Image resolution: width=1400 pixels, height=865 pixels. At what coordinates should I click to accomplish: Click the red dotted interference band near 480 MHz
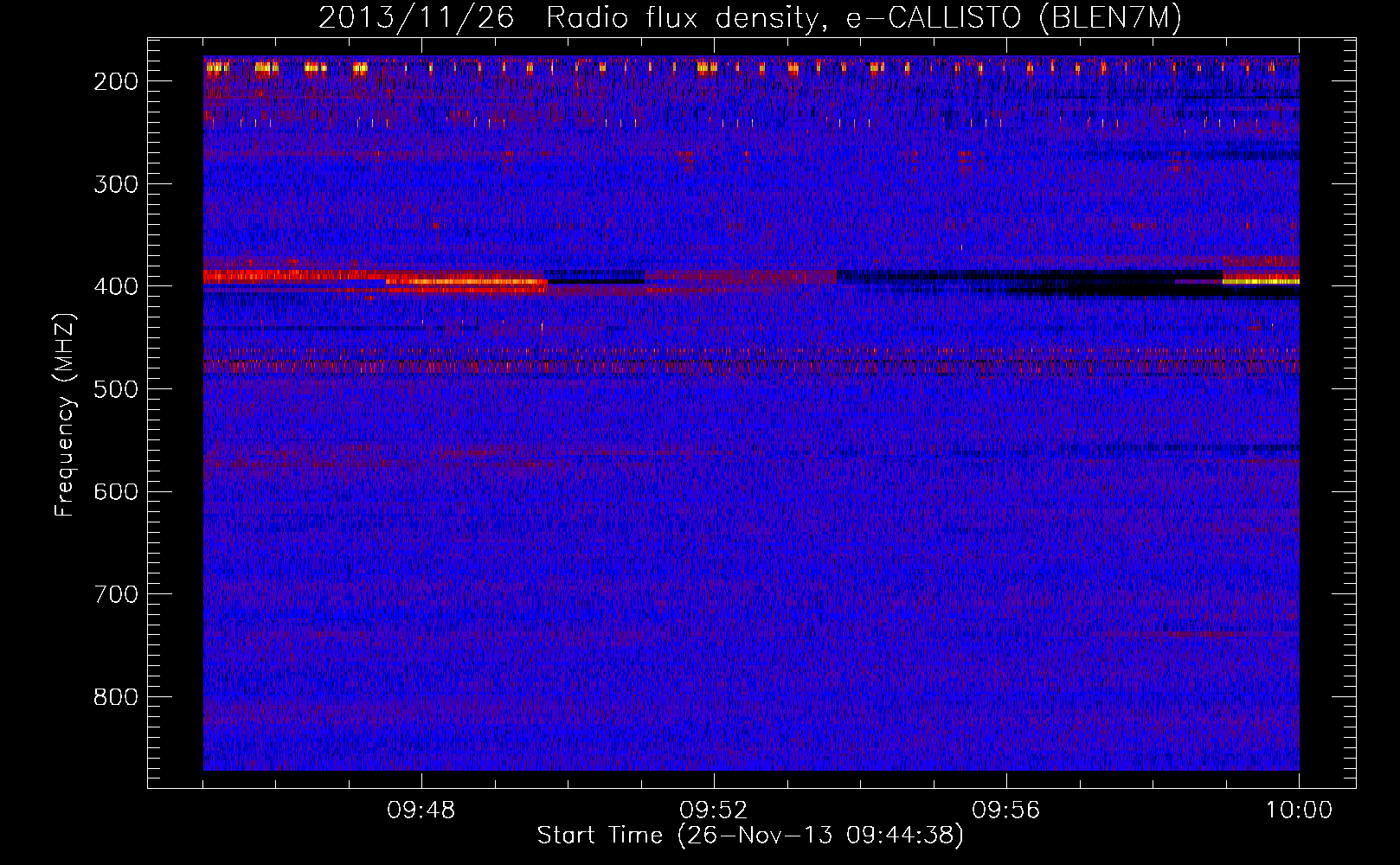(x=751, y=367)
